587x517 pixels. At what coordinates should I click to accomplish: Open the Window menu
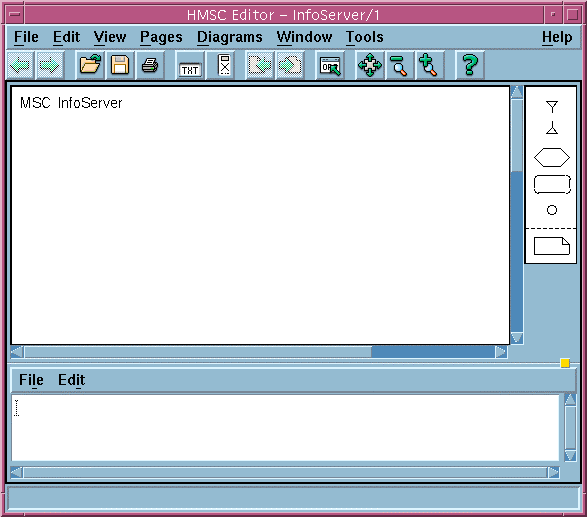pos(304,37)
